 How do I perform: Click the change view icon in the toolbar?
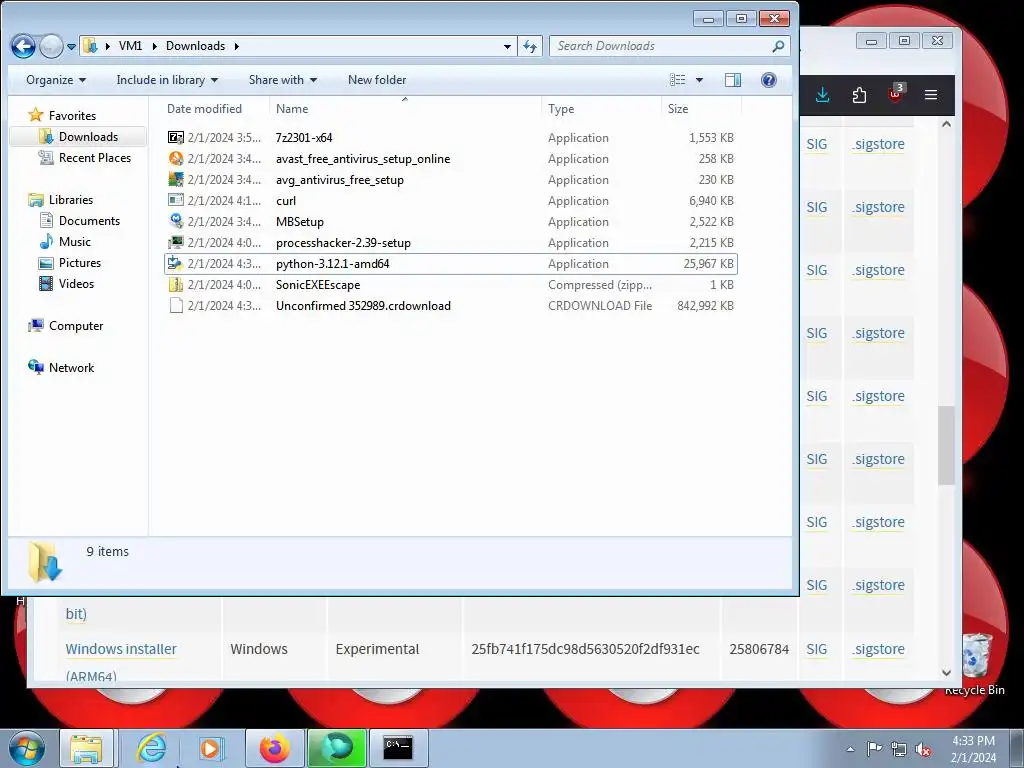tap(678, 80)
